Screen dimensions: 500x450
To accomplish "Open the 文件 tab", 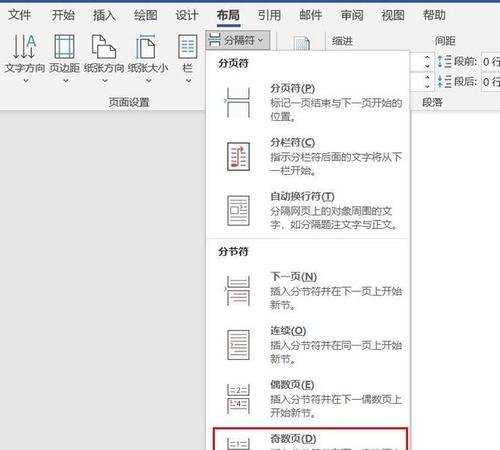I will [x=19, y=15].
